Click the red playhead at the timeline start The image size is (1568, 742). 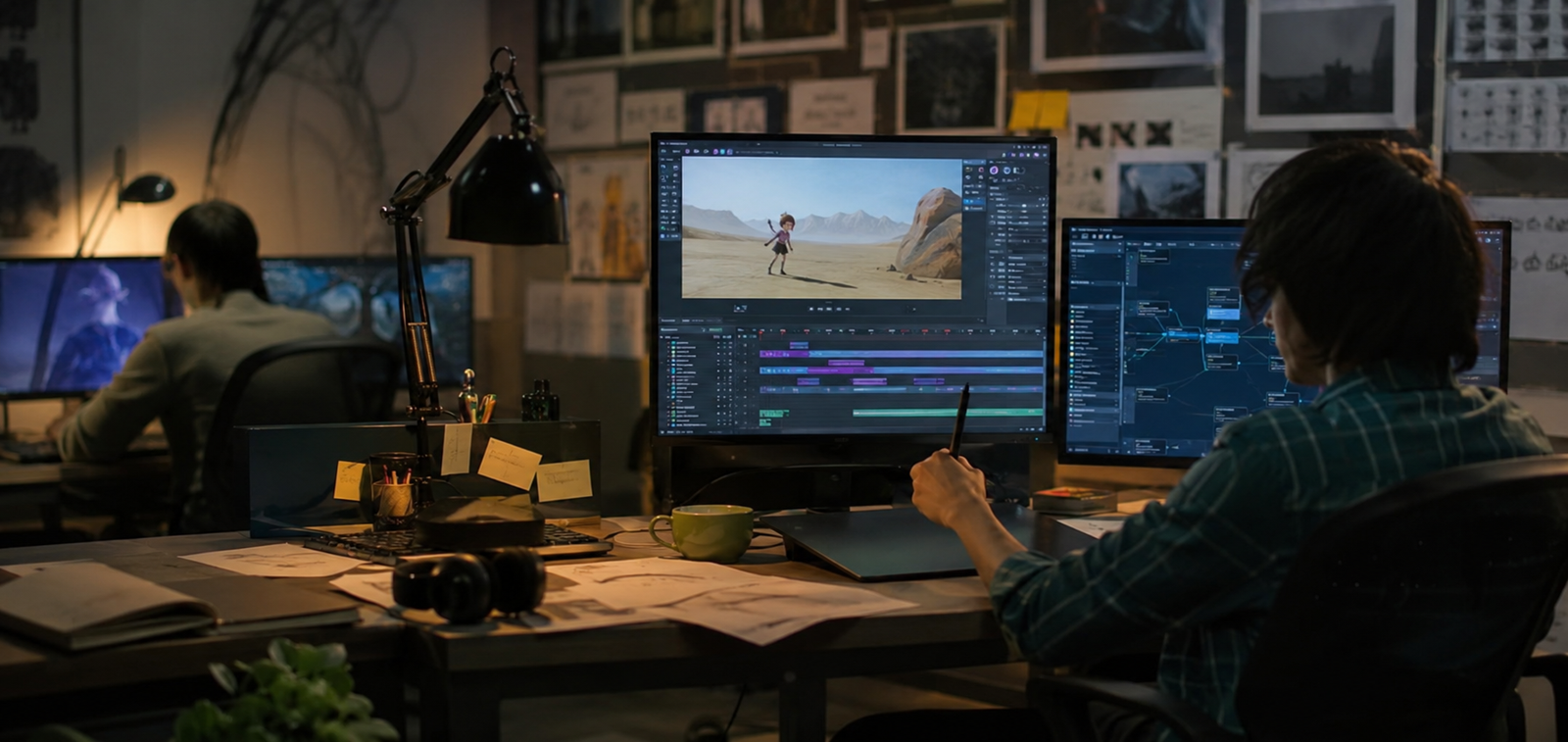tap(760, 335)
